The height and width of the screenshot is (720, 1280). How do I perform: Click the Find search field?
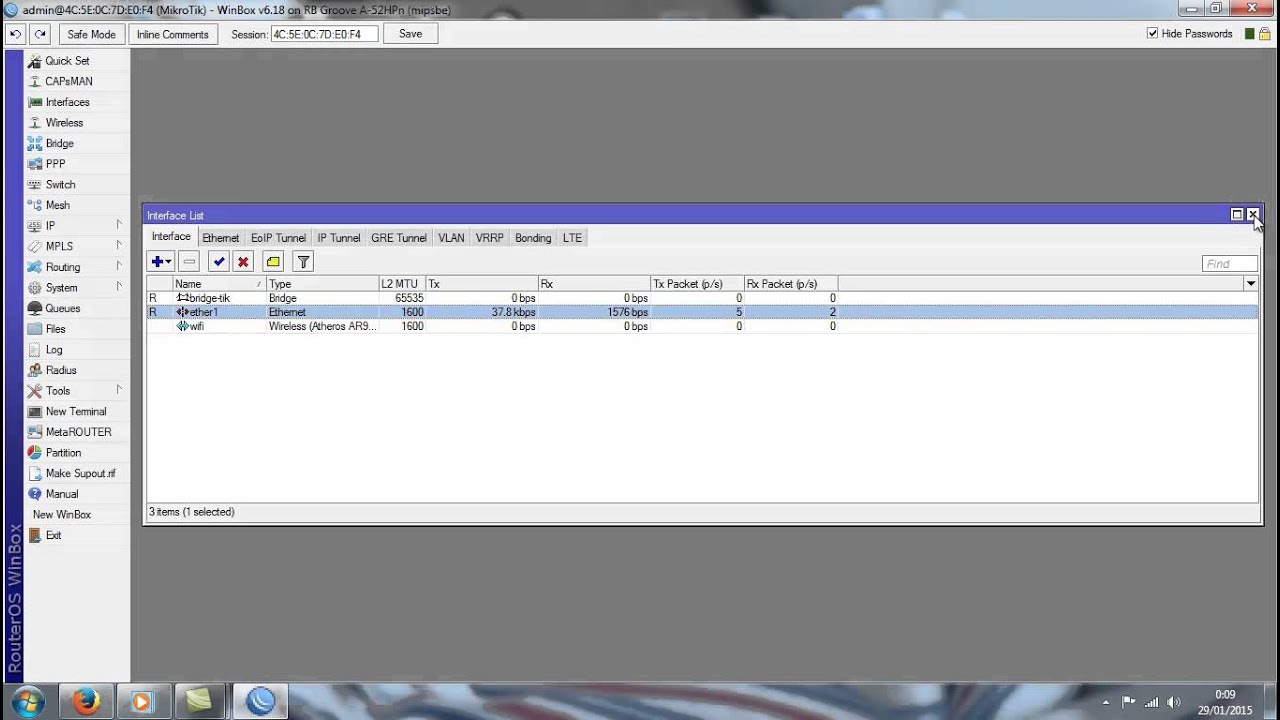click(1229, 264)
